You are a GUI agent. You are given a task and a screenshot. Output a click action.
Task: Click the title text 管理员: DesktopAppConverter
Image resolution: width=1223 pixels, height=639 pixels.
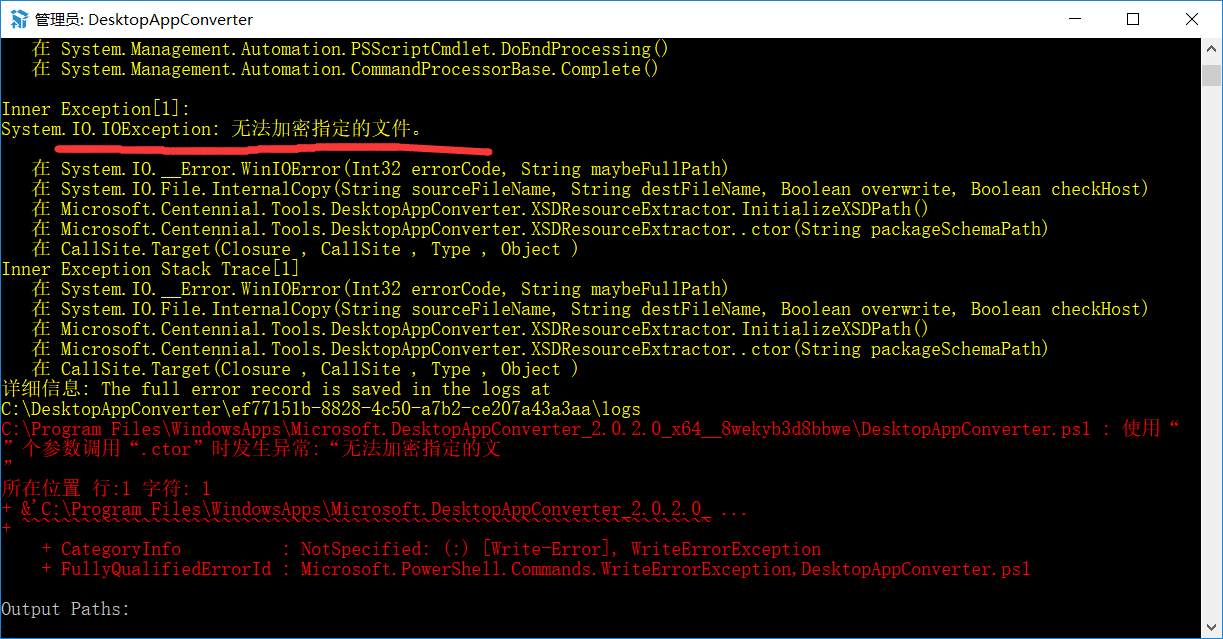(144, 20)
